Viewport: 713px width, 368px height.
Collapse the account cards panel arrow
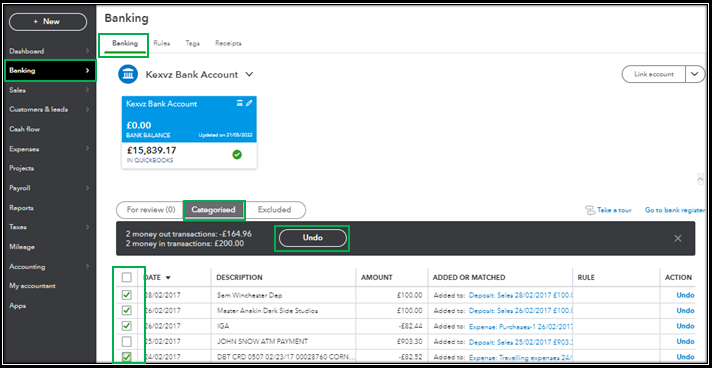pos(700,180)
